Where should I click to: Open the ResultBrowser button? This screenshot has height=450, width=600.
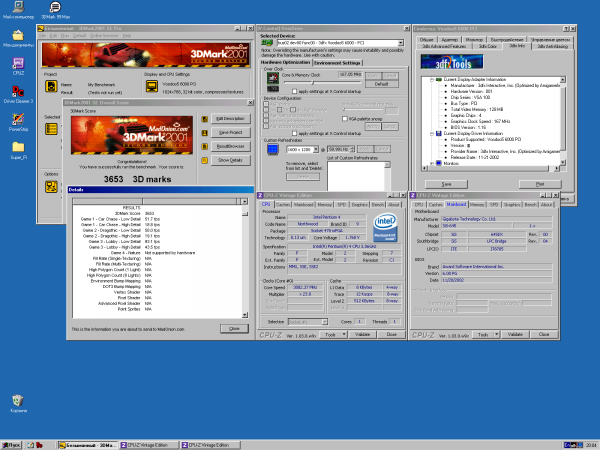point(230,146)
